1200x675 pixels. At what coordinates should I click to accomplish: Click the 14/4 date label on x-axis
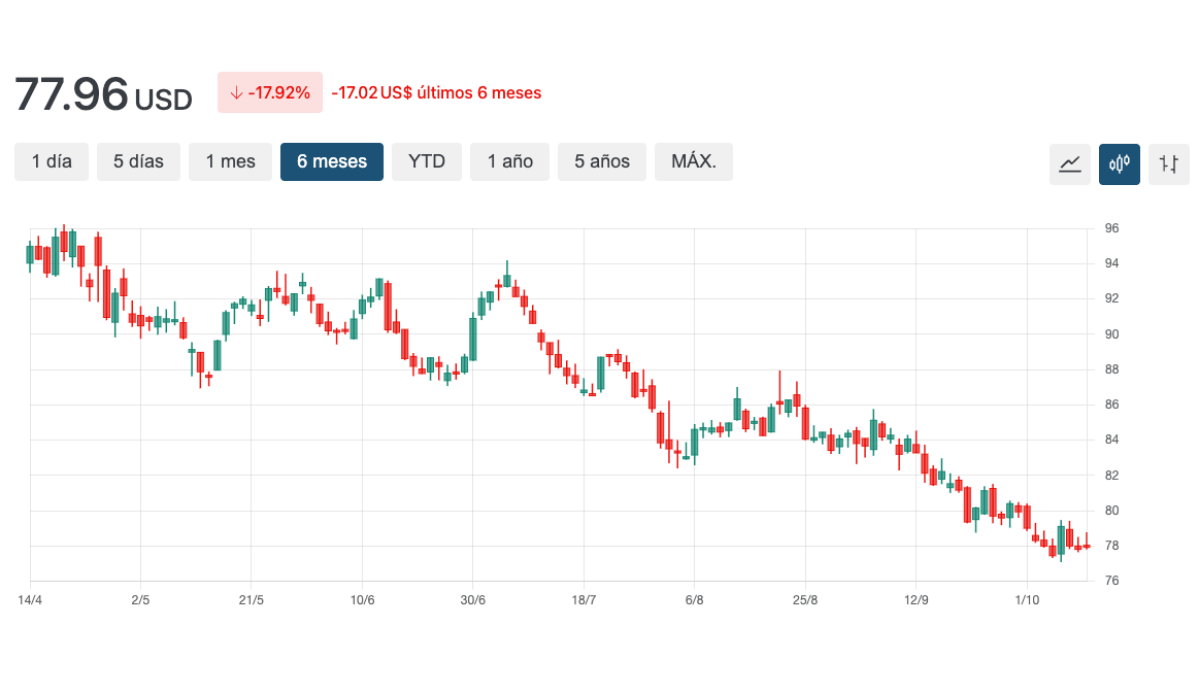pos(30,600)
